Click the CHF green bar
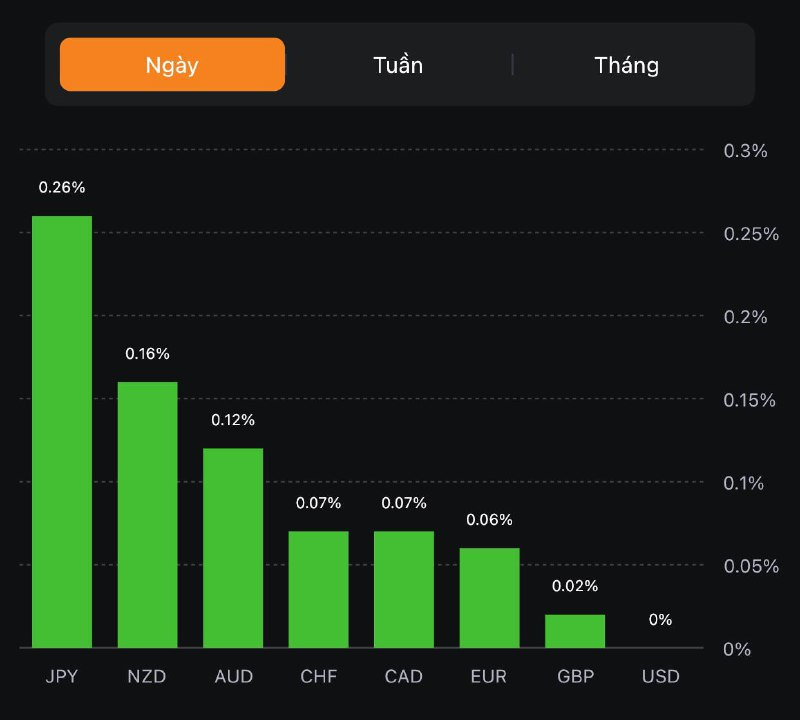The height and width of the screenshot is (720, 800). pos(319,589)
